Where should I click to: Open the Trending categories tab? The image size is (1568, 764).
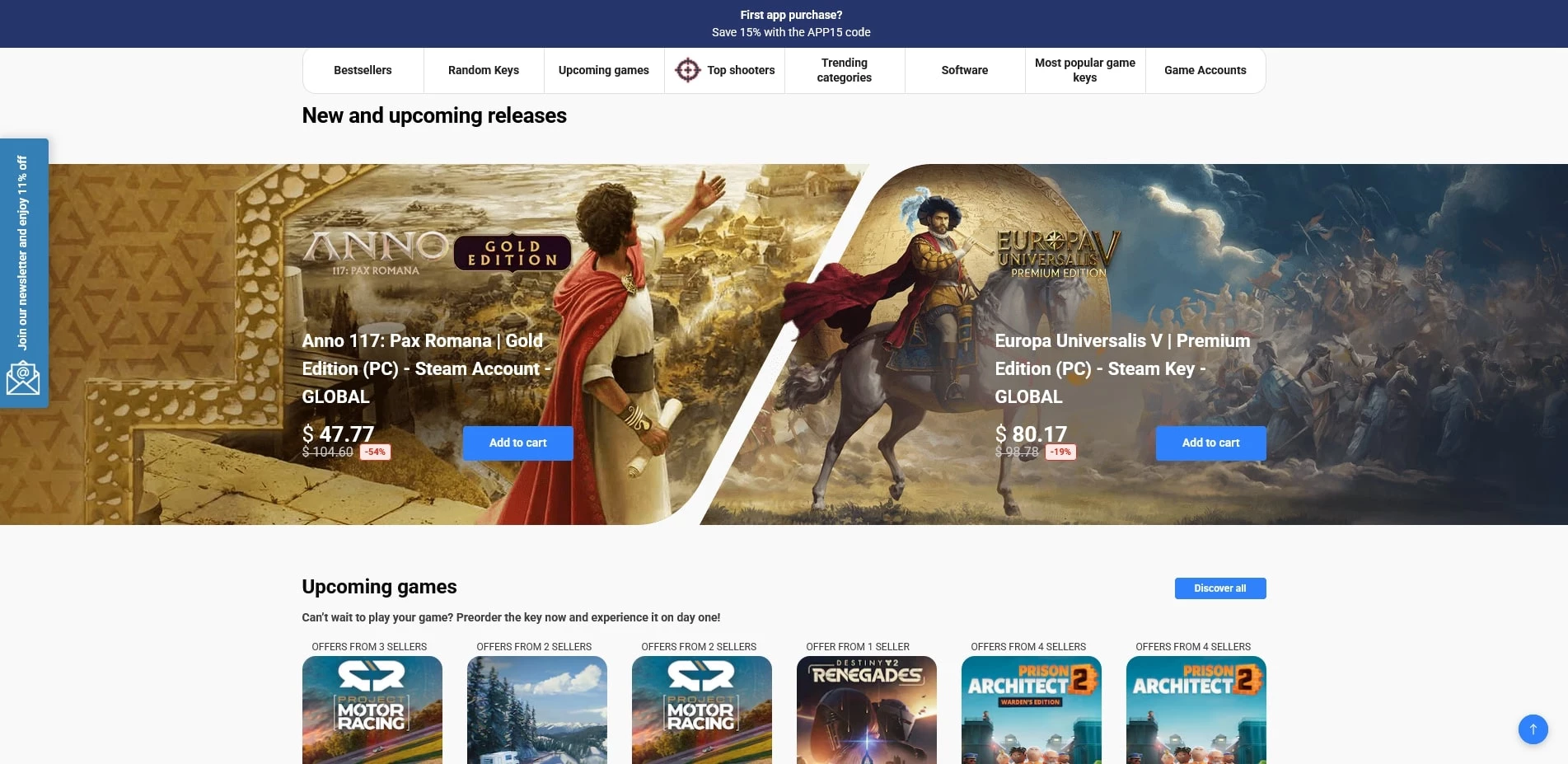tap(844, 70)
